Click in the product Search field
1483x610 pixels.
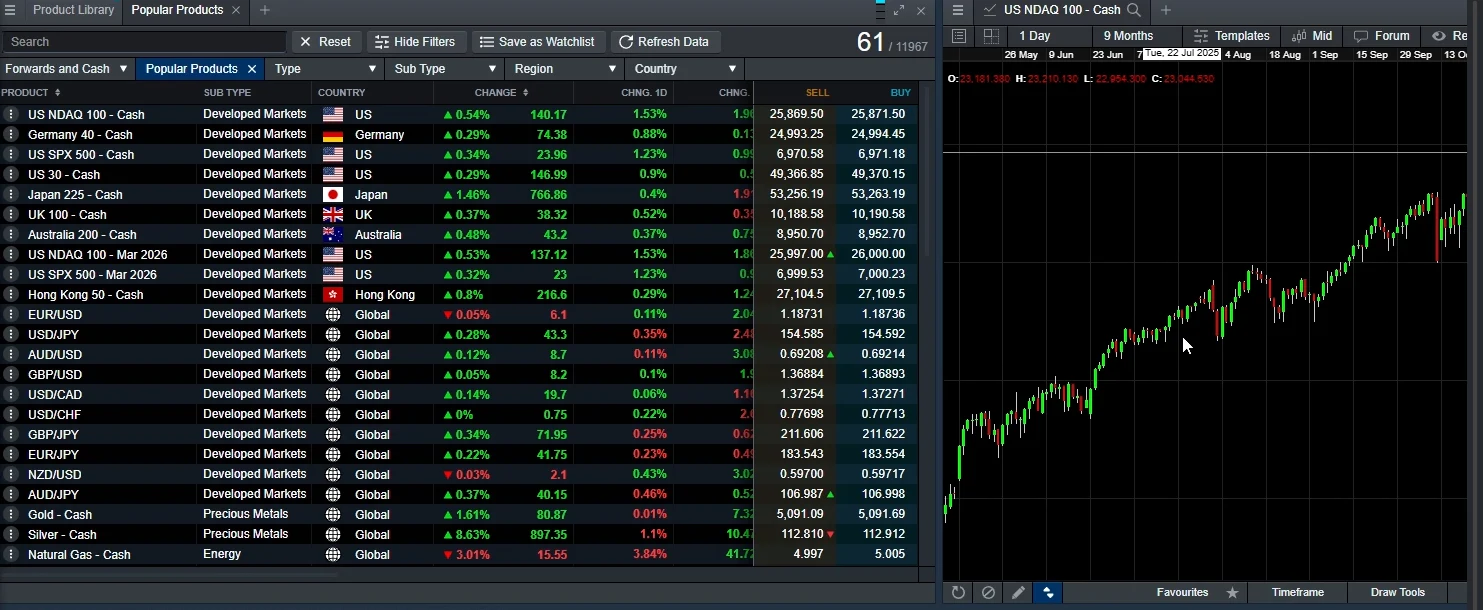[144, 42]
